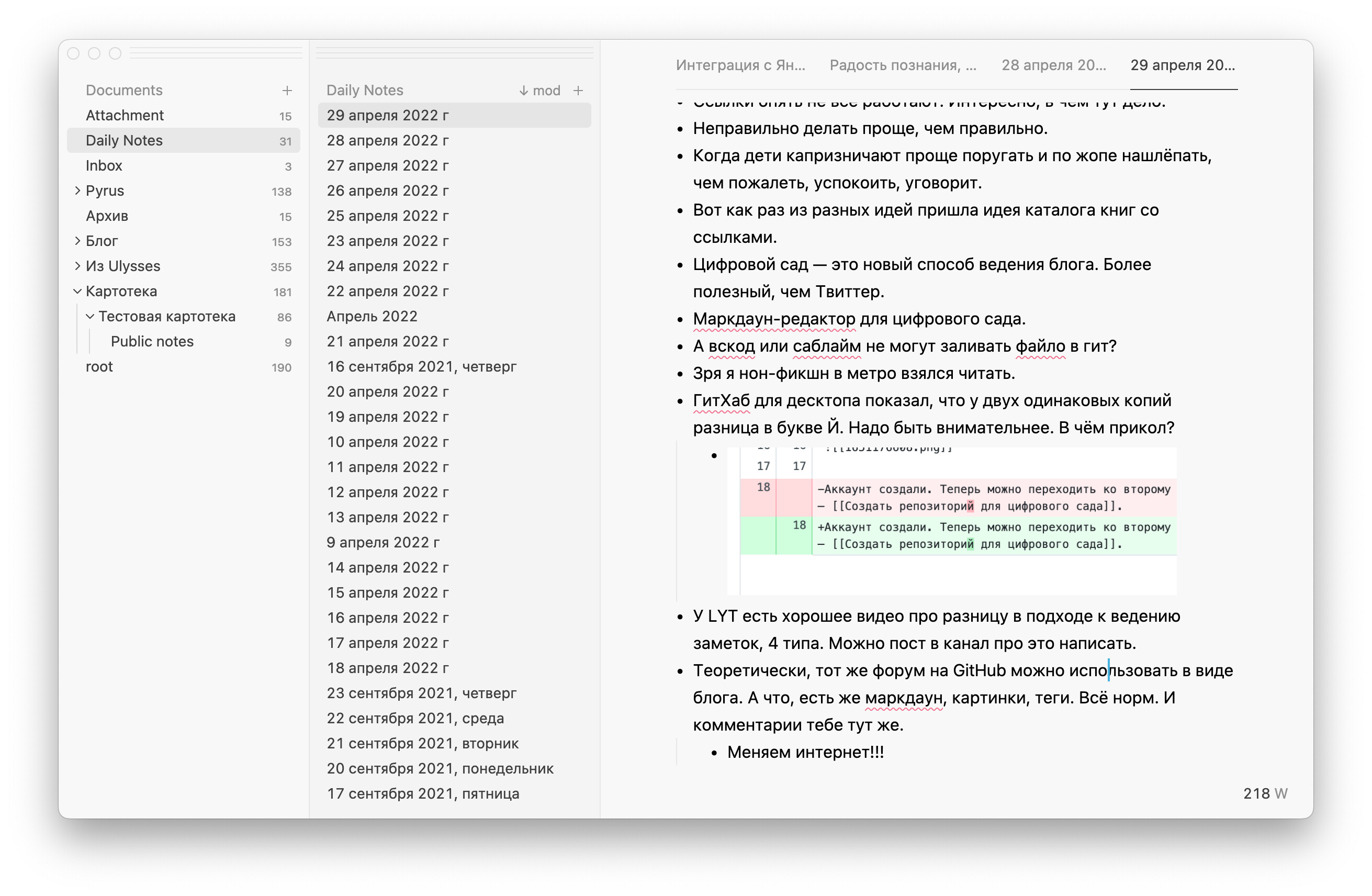This screenshot has height=896, width=1372.
Task: Select the Public notes folder
Action: (x=152, y=341)
